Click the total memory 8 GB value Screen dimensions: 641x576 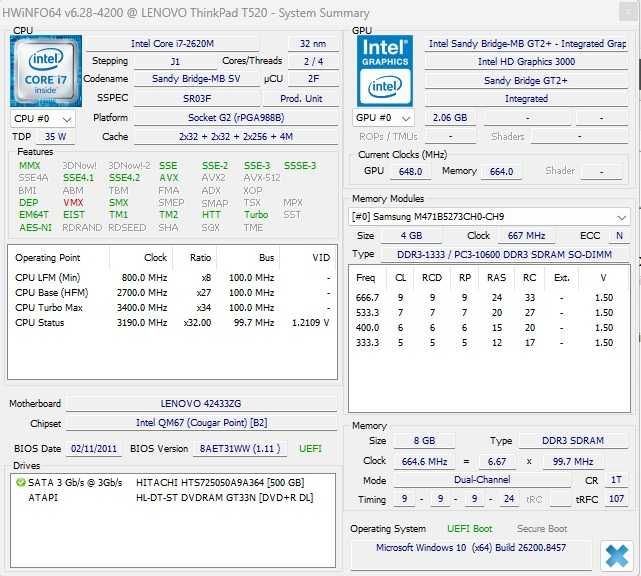(x=424, y=441)
